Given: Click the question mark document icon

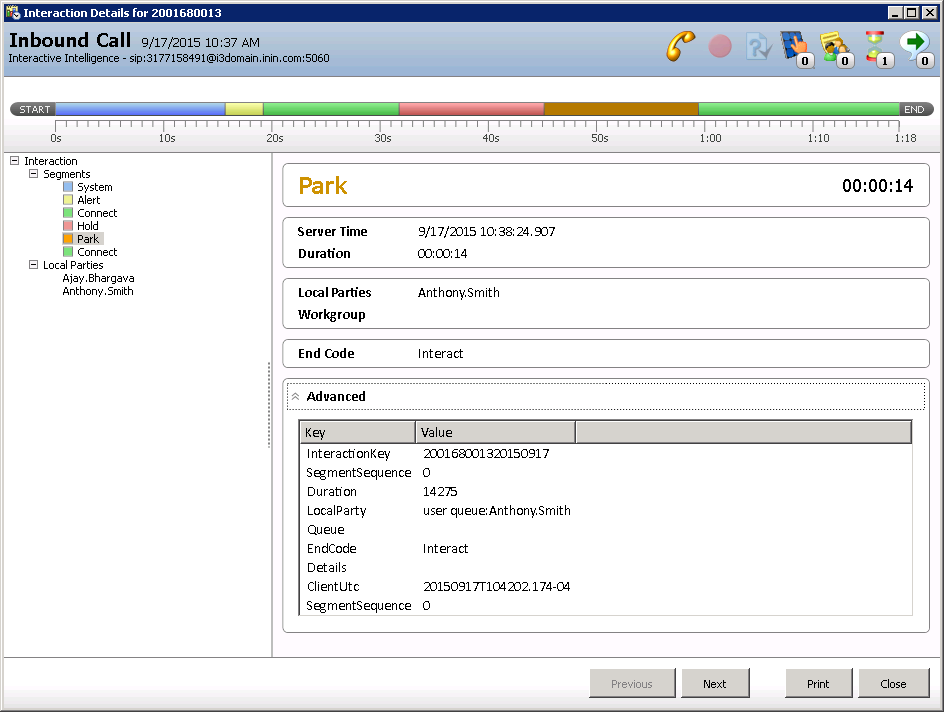Looking at the screenshot, I should [758, 47].
